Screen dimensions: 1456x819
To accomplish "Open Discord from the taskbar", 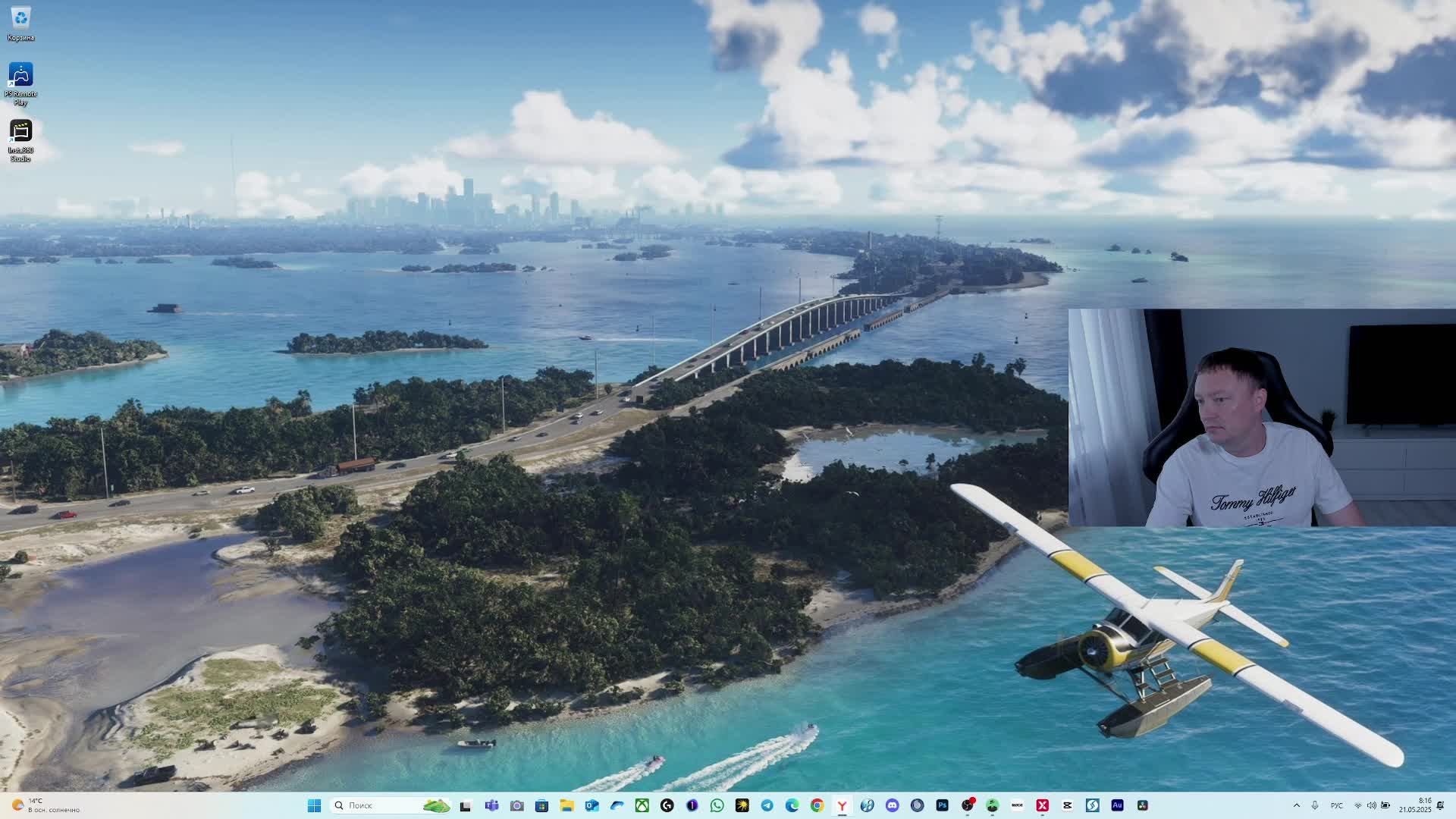I will [x=892, y=805].
